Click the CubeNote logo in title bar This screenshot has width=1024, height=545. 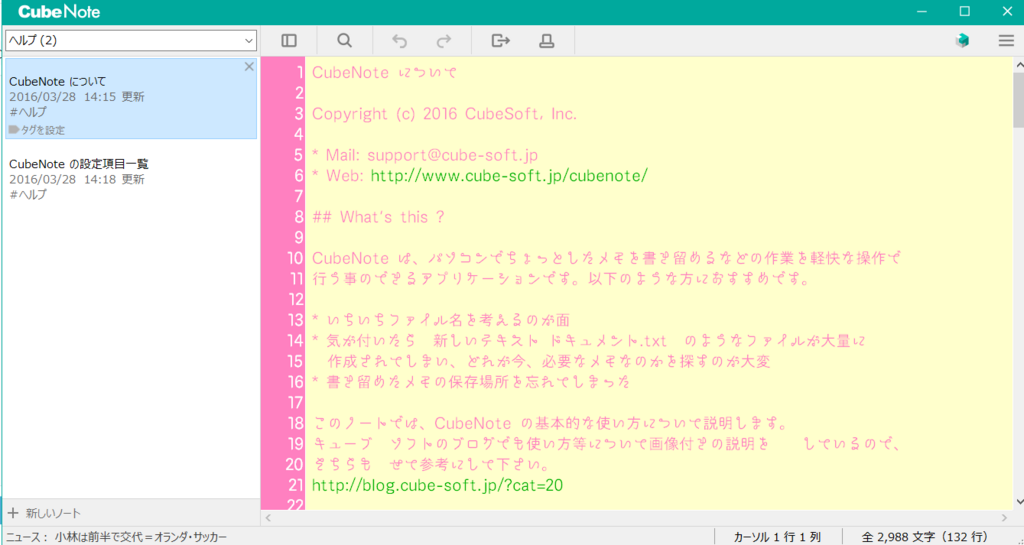pyautogui.click(x=59, y=12)
